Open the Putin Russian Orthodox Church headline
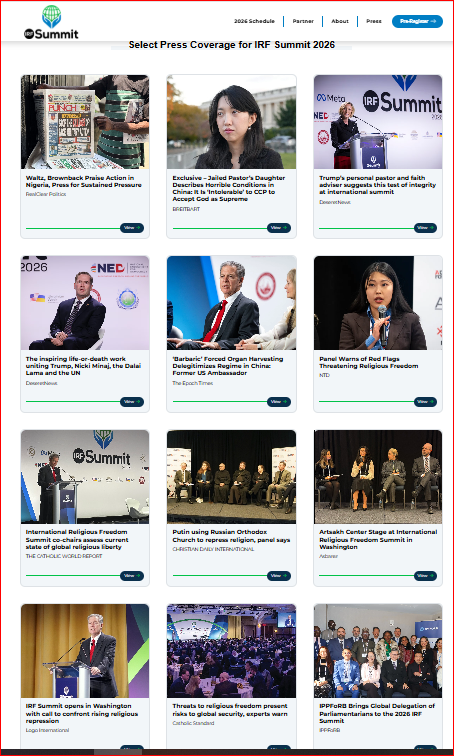This screenshot has height=756, width=454. tap(231, 536)
